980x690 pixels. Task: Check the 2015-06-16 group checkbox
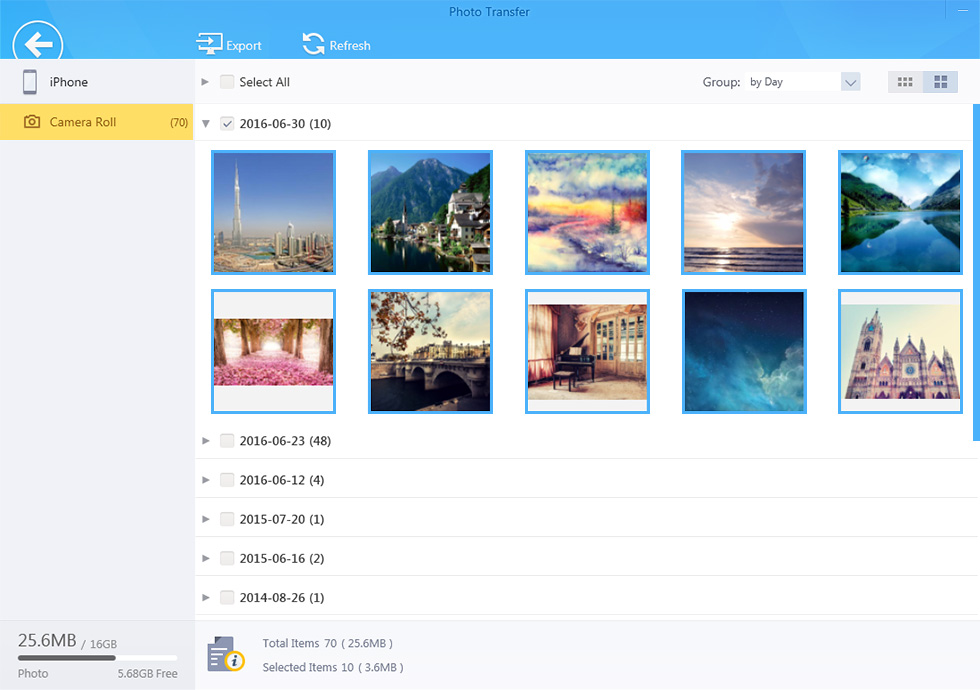227,558
